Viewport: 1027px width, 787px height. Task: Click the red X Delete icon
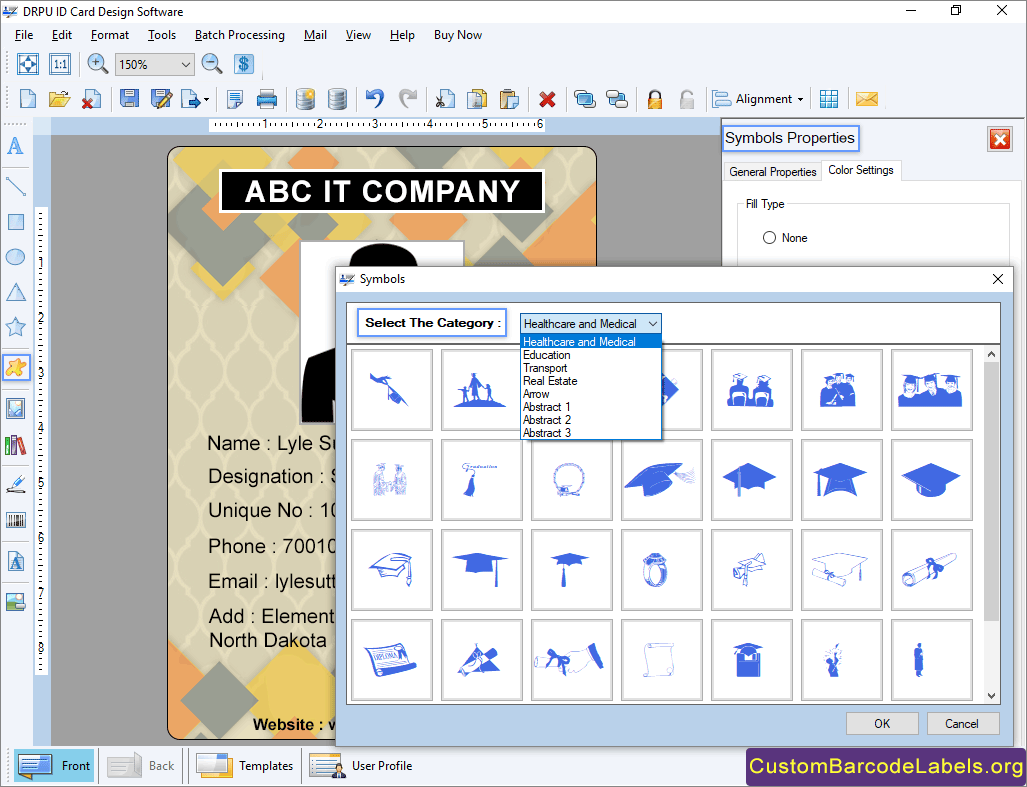548,100
